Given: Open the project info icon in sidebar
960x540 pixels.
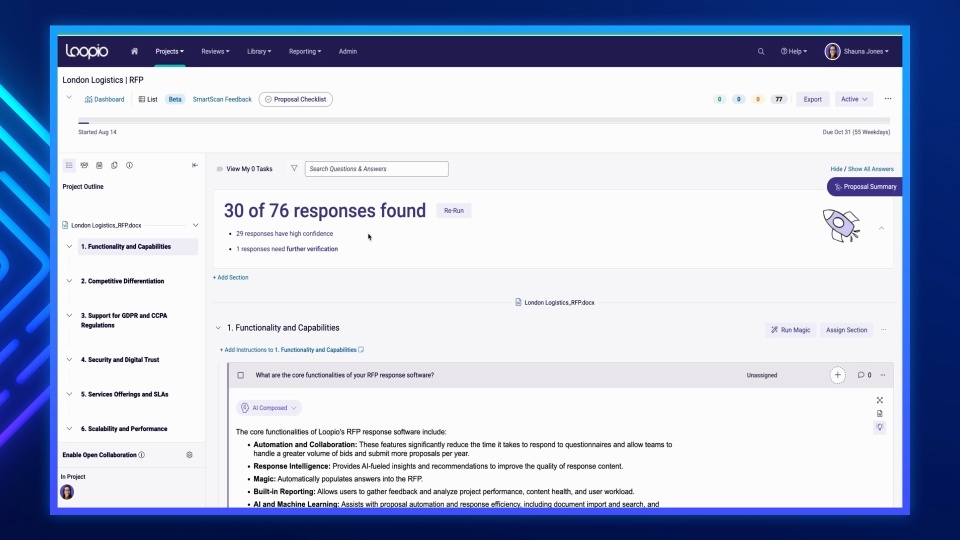Looking at the screenshot, I should tap(129, 165).
